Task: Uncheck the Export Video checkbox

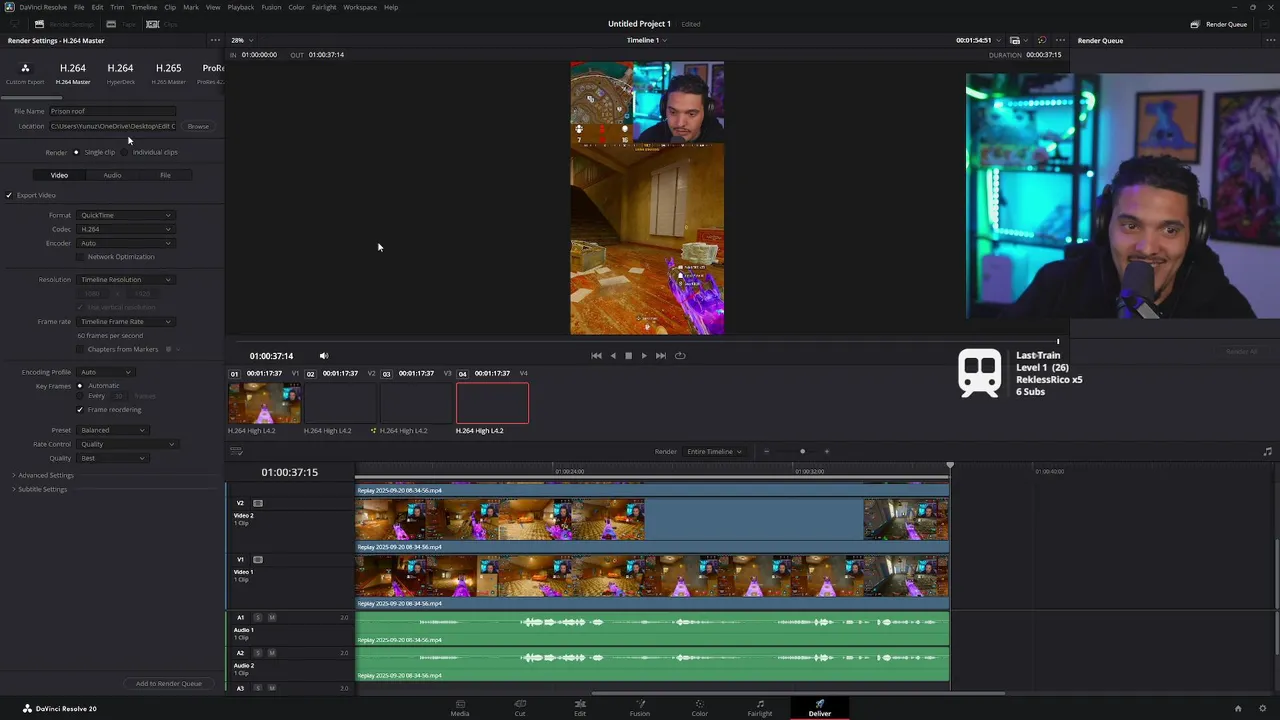Action: 9,195
